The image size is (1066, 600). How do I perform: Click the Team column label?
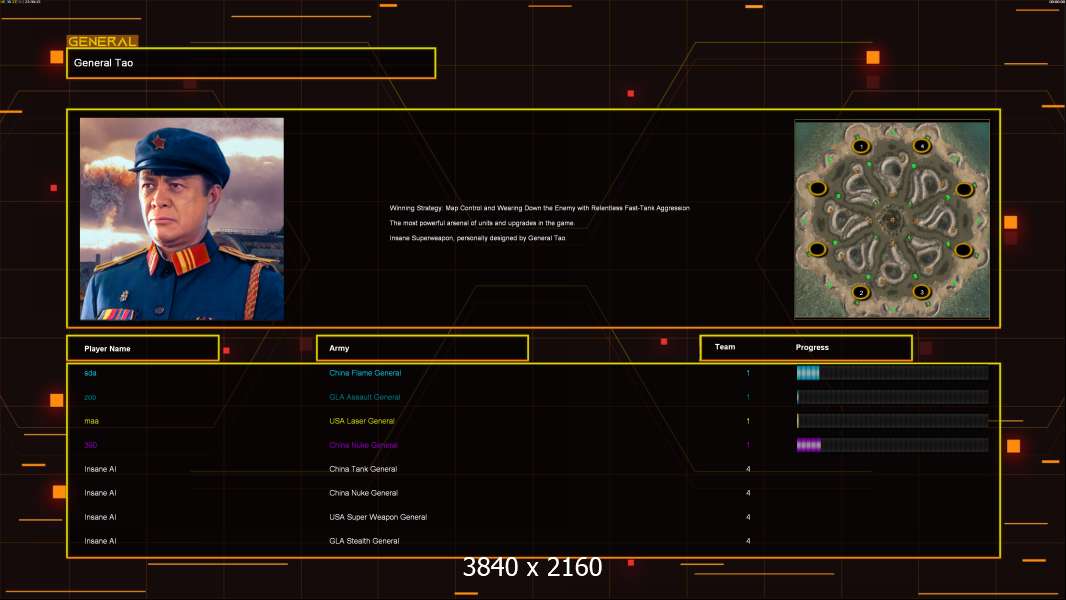pyautogui.click(x=725, y=347)
